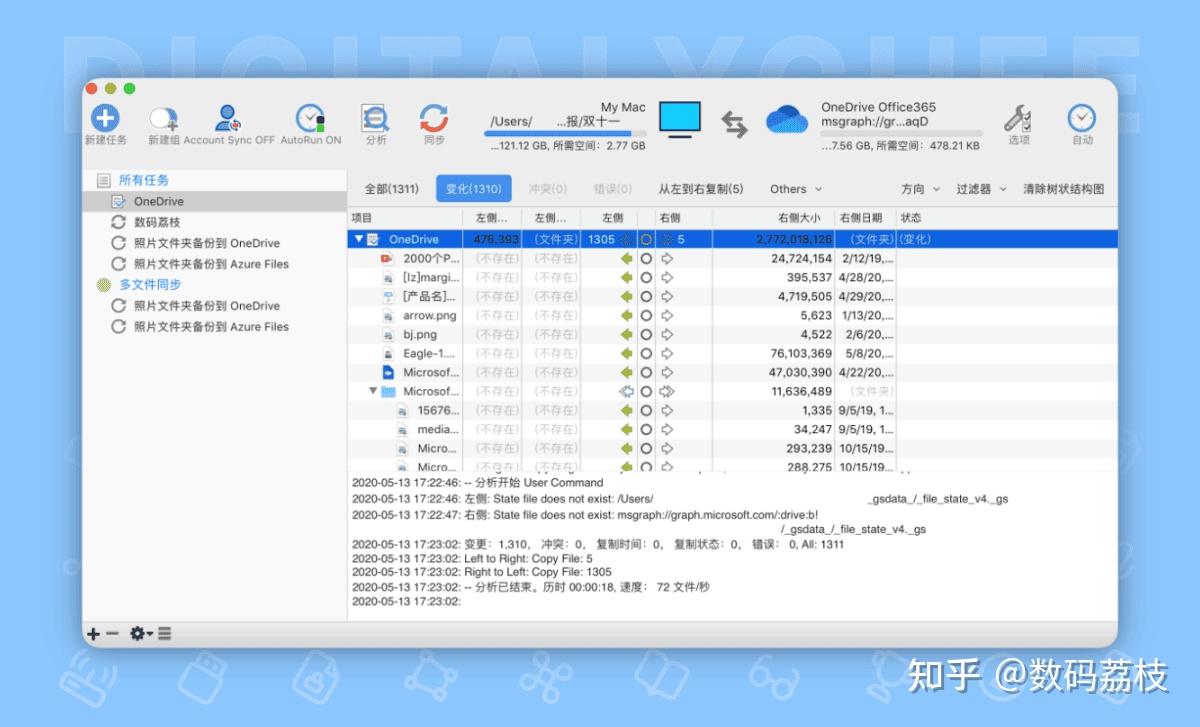This screenshot has width=1200, height=727.
Task: Click the 右侧日期 column header
Action: pyautogui.click(x=865, y=218)
